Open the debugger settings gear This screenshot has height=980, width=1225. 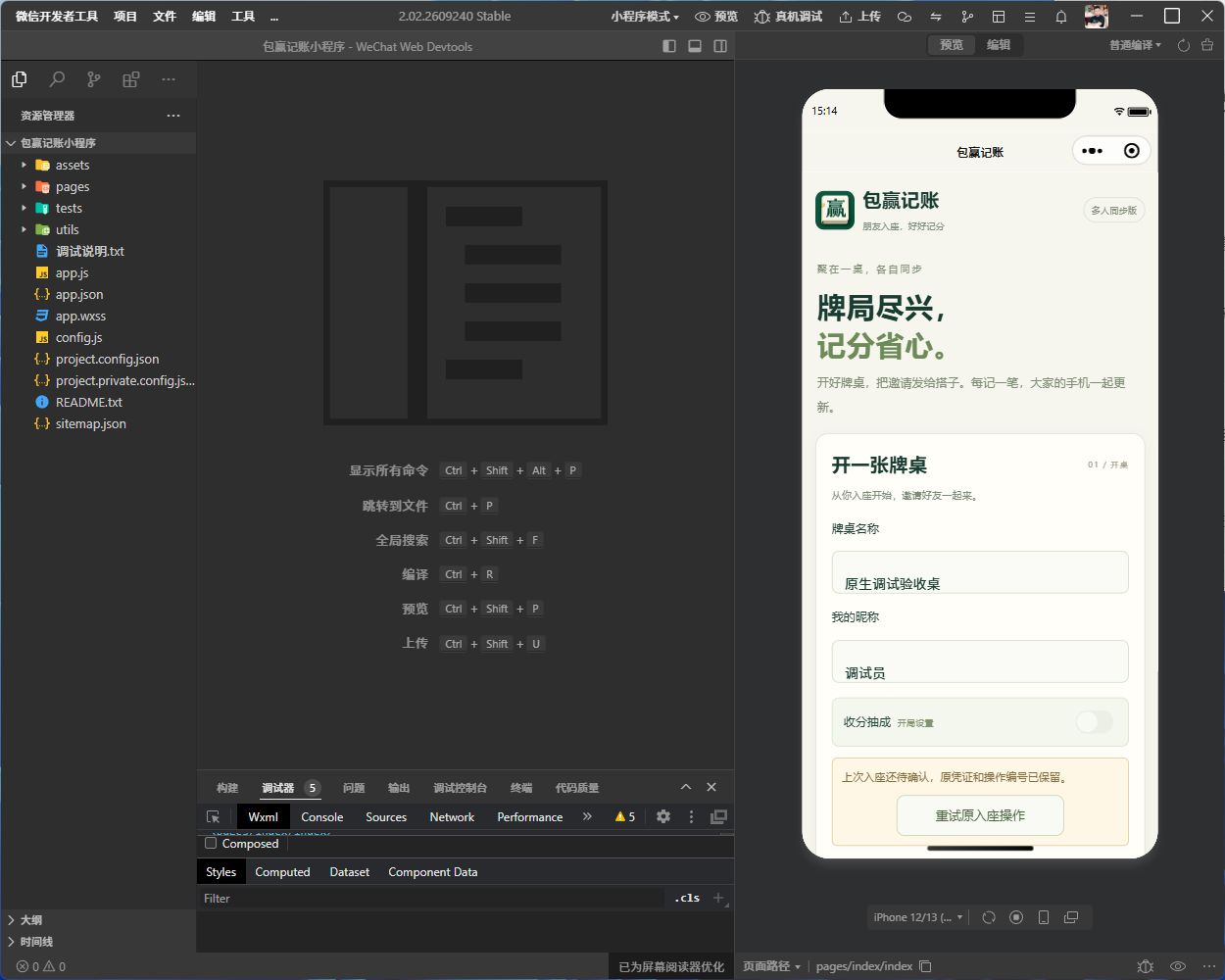click(663, 816)
